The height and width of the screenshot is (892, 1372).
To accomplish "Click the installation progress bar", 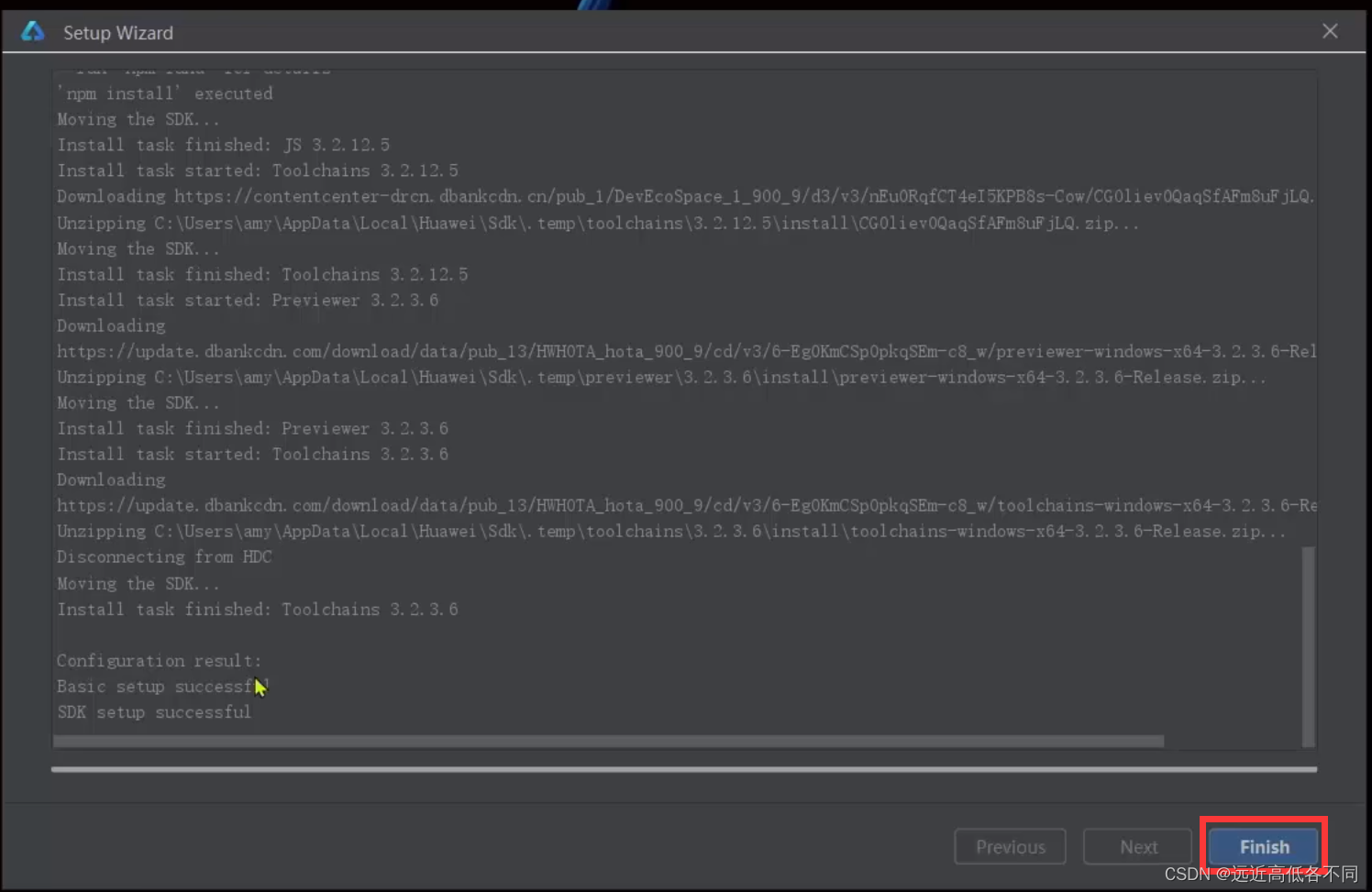I will (684, 769).
